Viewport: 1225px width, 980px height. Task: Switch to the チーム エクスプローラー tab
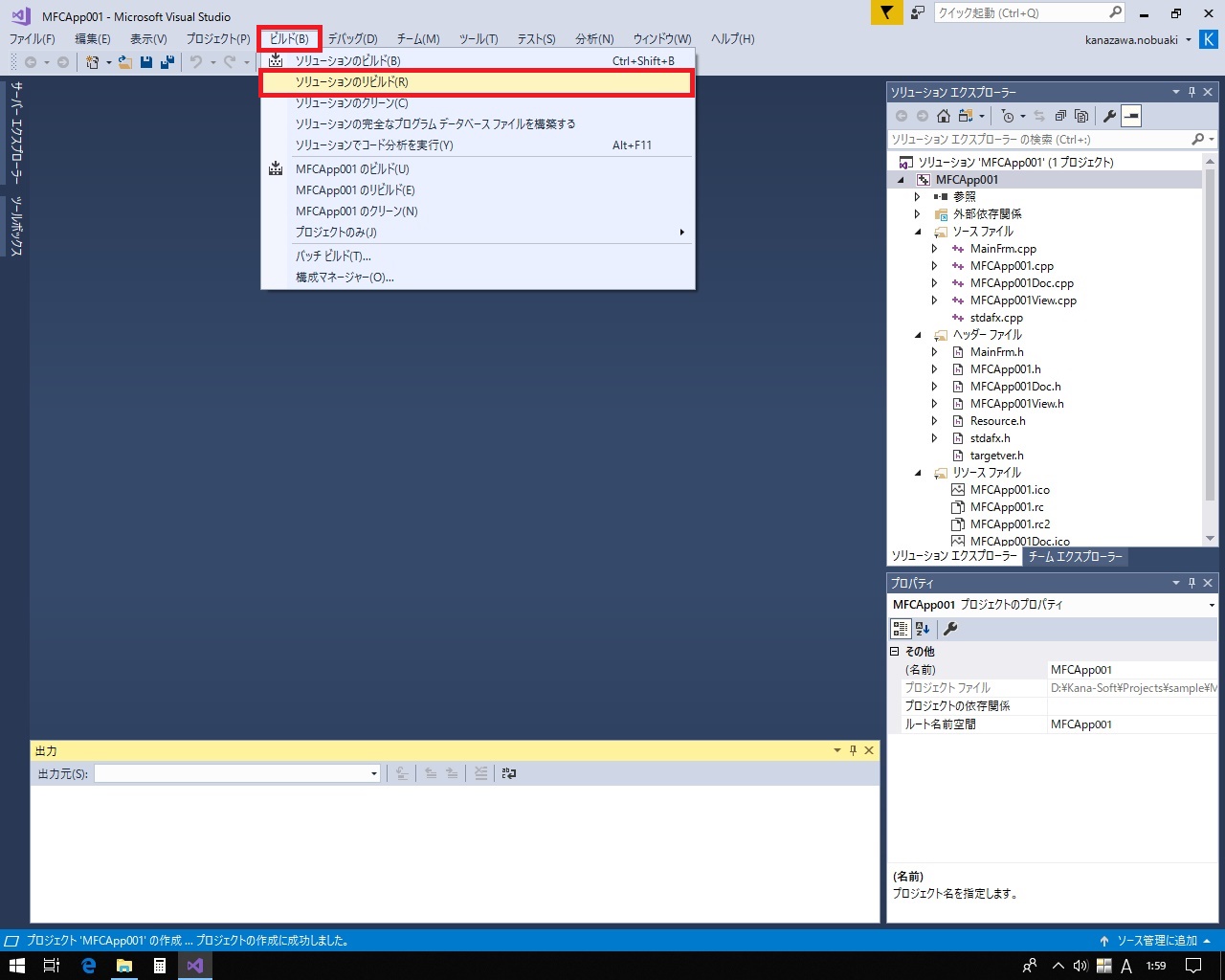(1075, 556)
